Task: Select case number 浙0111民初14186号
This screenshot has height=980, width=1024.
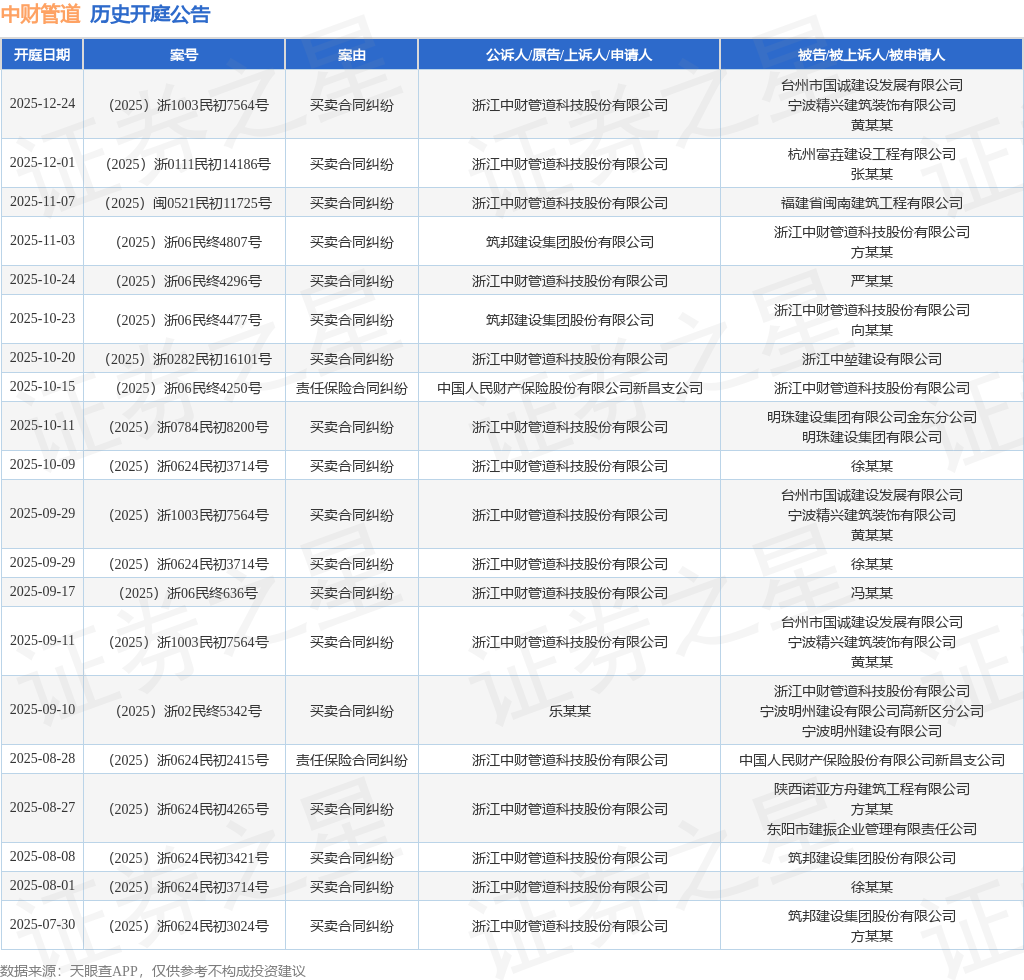Action: [x=188, y=164]
